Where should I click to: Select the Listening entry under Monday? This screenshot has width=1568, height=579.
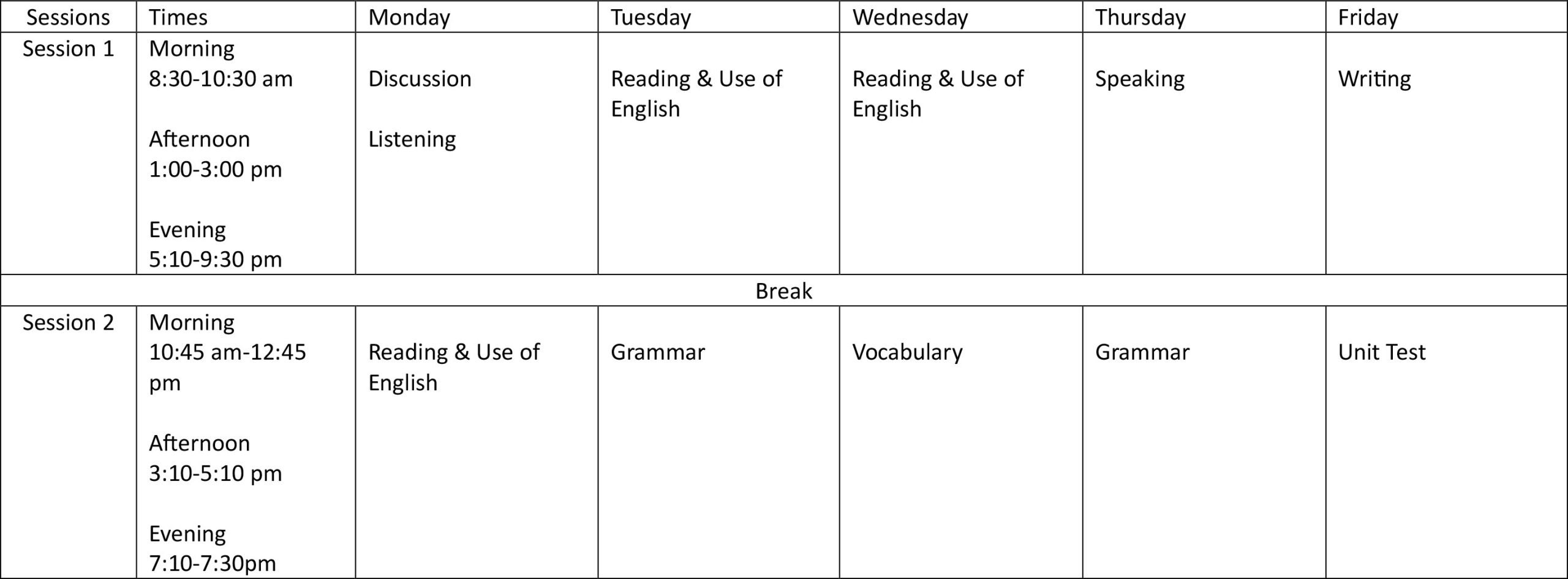(x=412, y=140)
